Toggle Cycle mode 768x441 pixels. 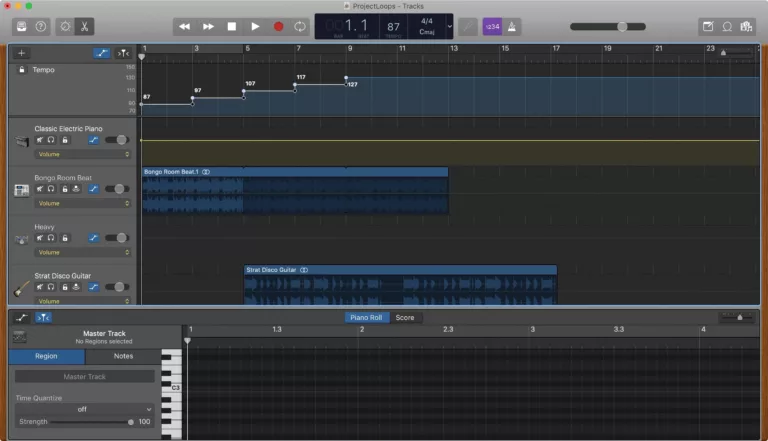300,26
